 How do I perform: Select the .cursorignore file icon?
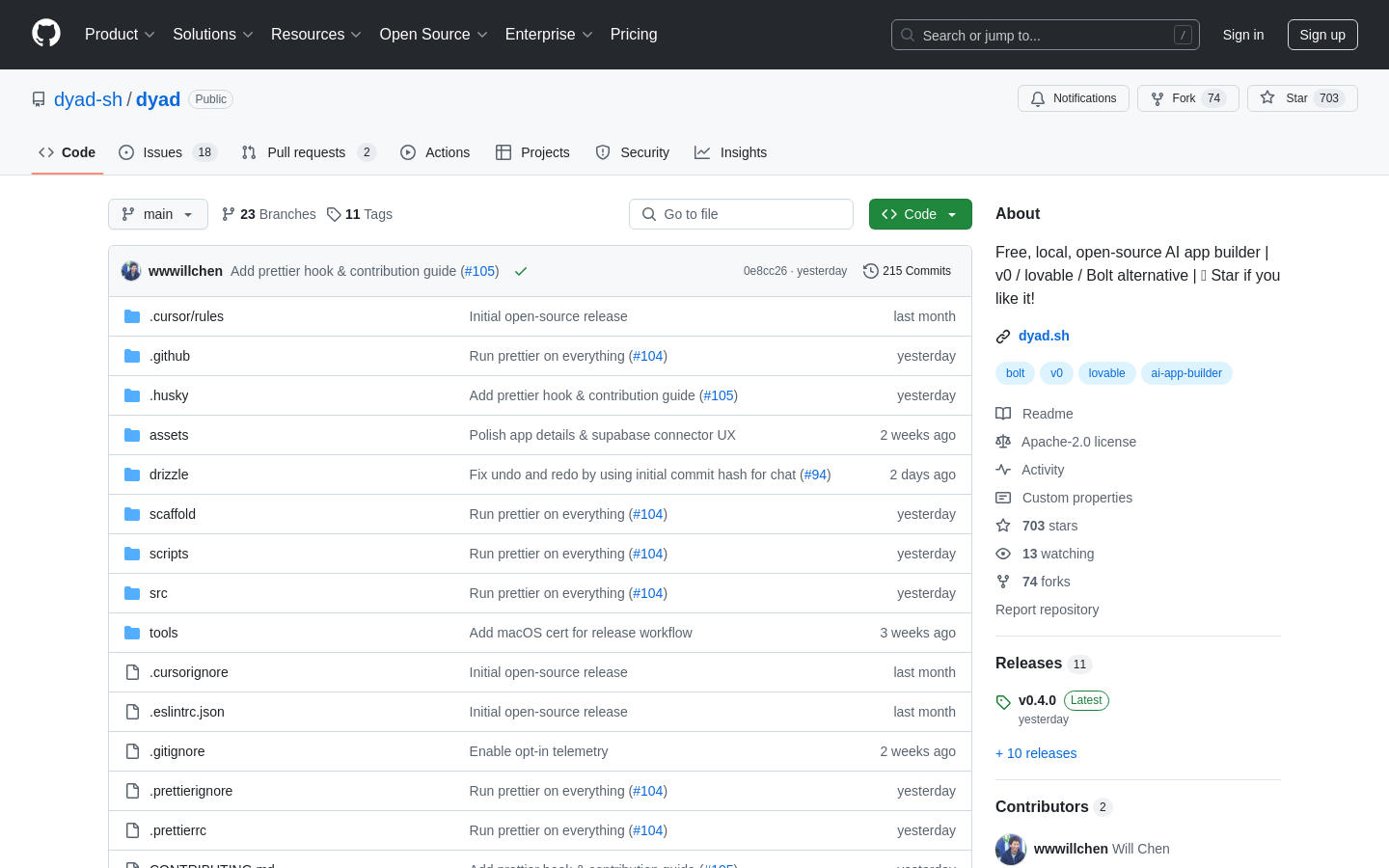(x=132, y=672)
